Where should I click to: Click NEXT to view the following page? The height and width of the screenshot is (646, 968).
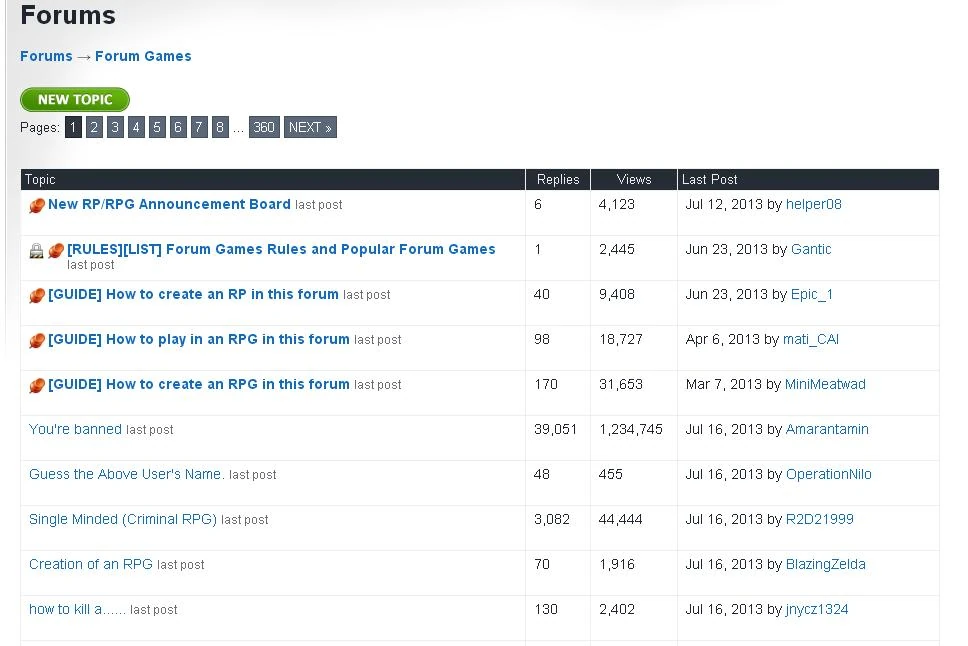coord(309,127)
